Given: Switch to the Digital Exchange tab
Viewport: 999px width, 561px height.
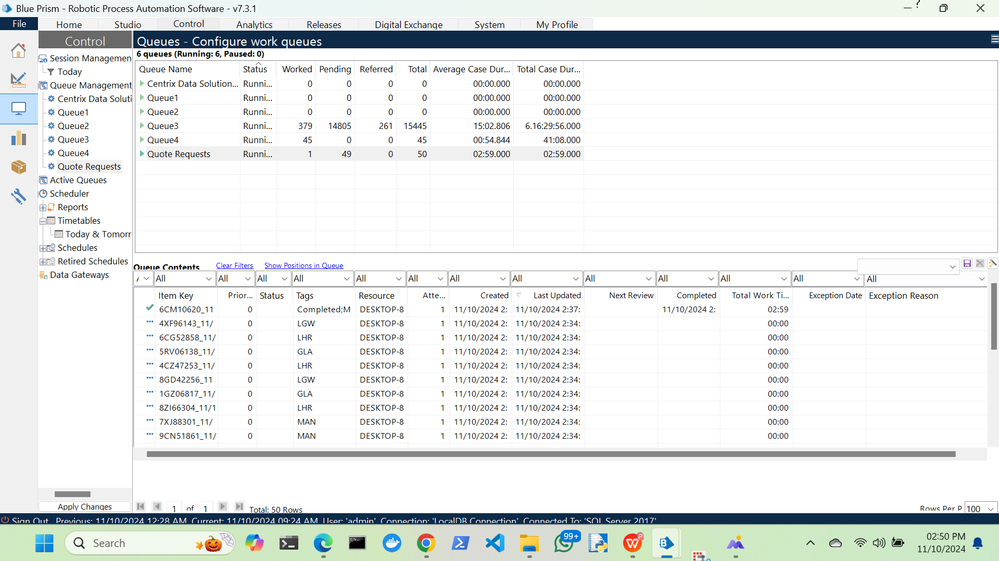Looking at the screenshot, I should pyautogui.click(x=409, y=24).
